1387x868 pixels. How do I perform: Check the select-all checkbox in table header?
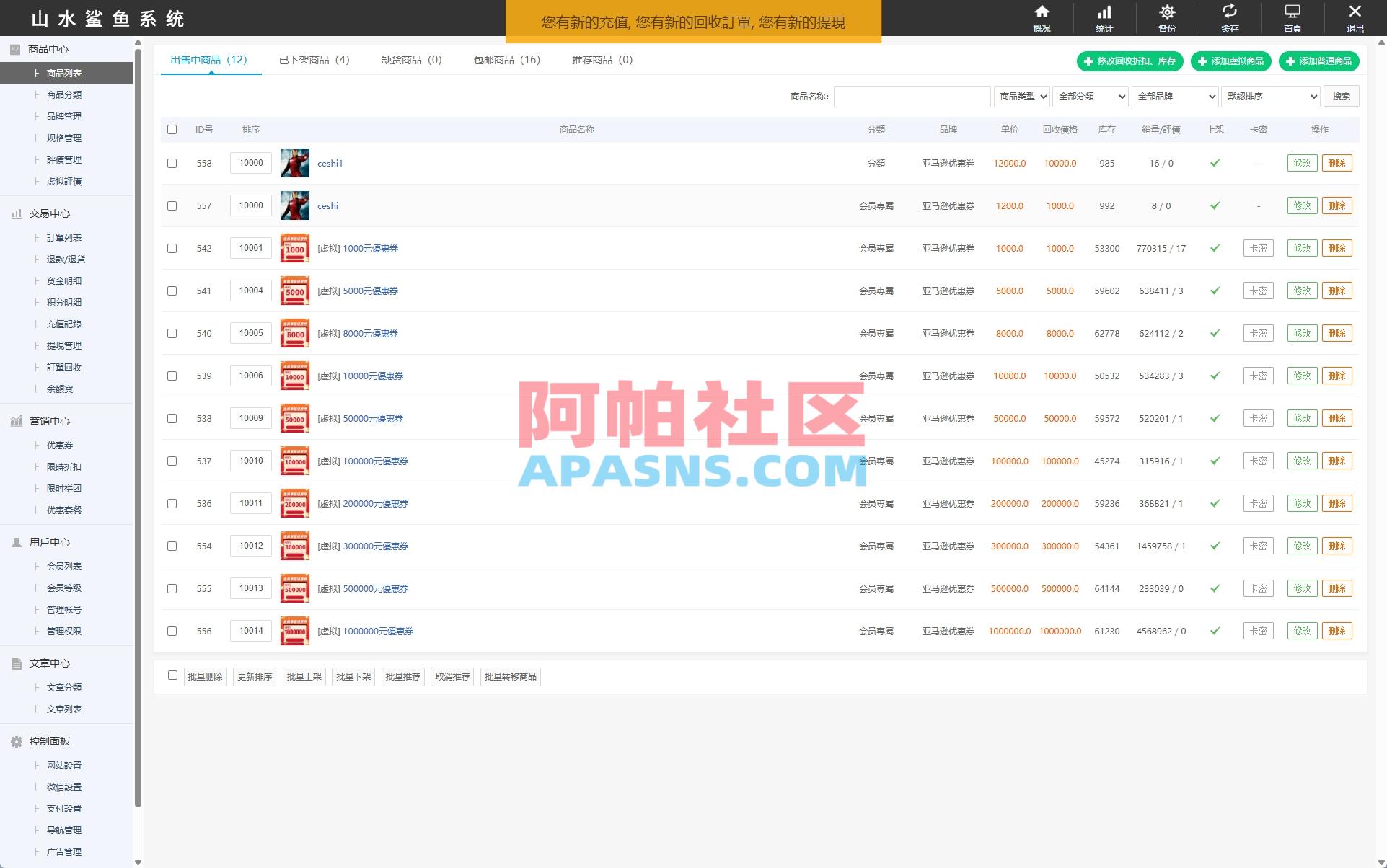[x=172, y=130]
